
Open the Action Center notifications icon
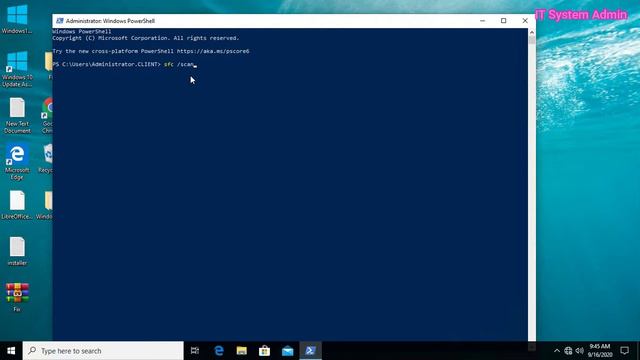tap(624, 351)
